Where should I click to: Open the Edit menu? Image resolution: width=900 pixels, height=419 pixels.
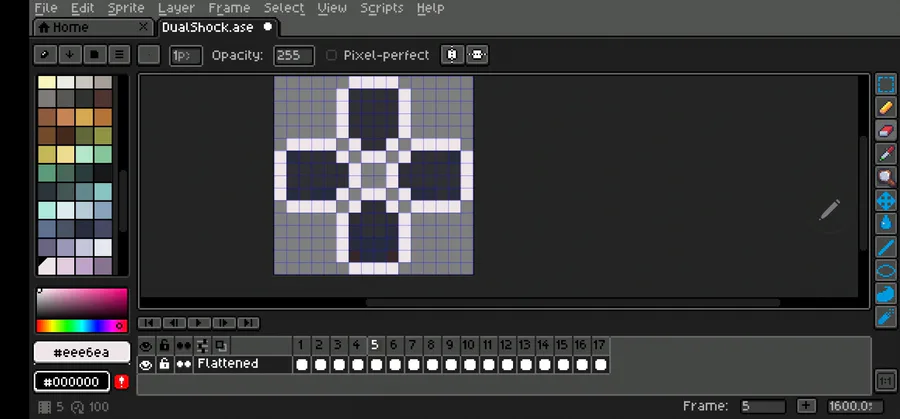(83, 8)
